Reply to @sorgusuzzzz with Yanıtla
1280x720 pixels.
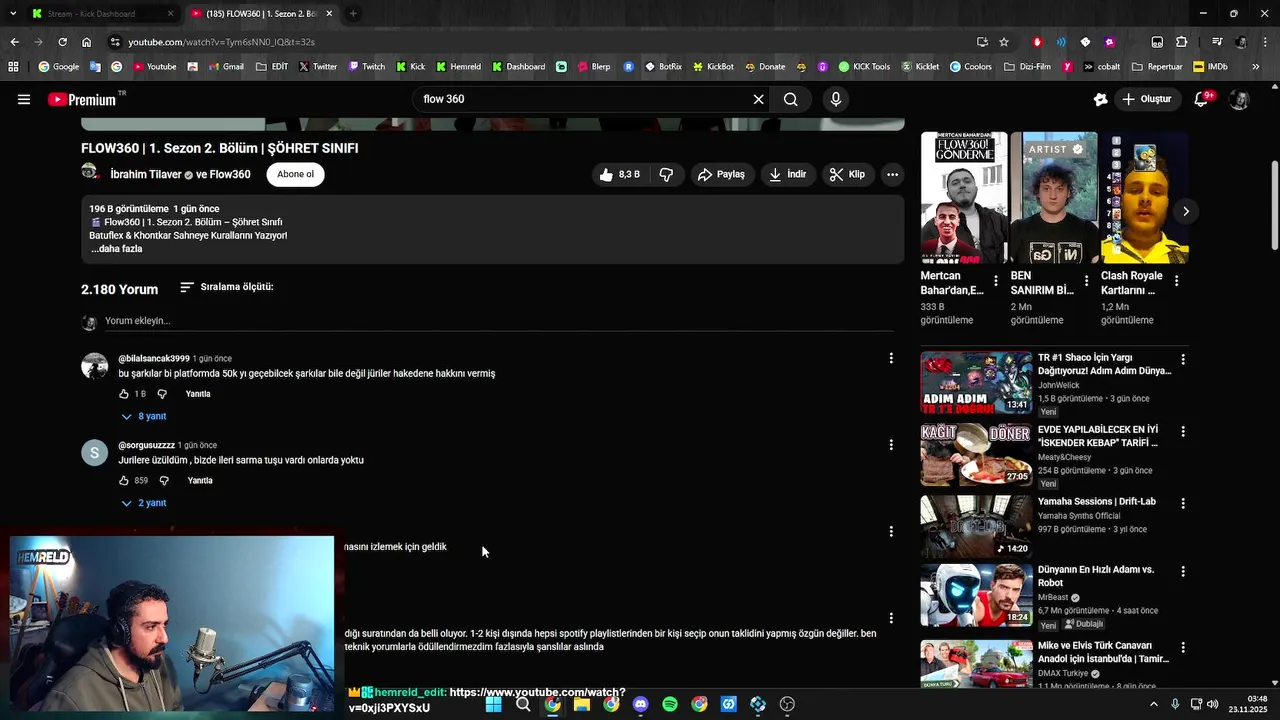200,481
